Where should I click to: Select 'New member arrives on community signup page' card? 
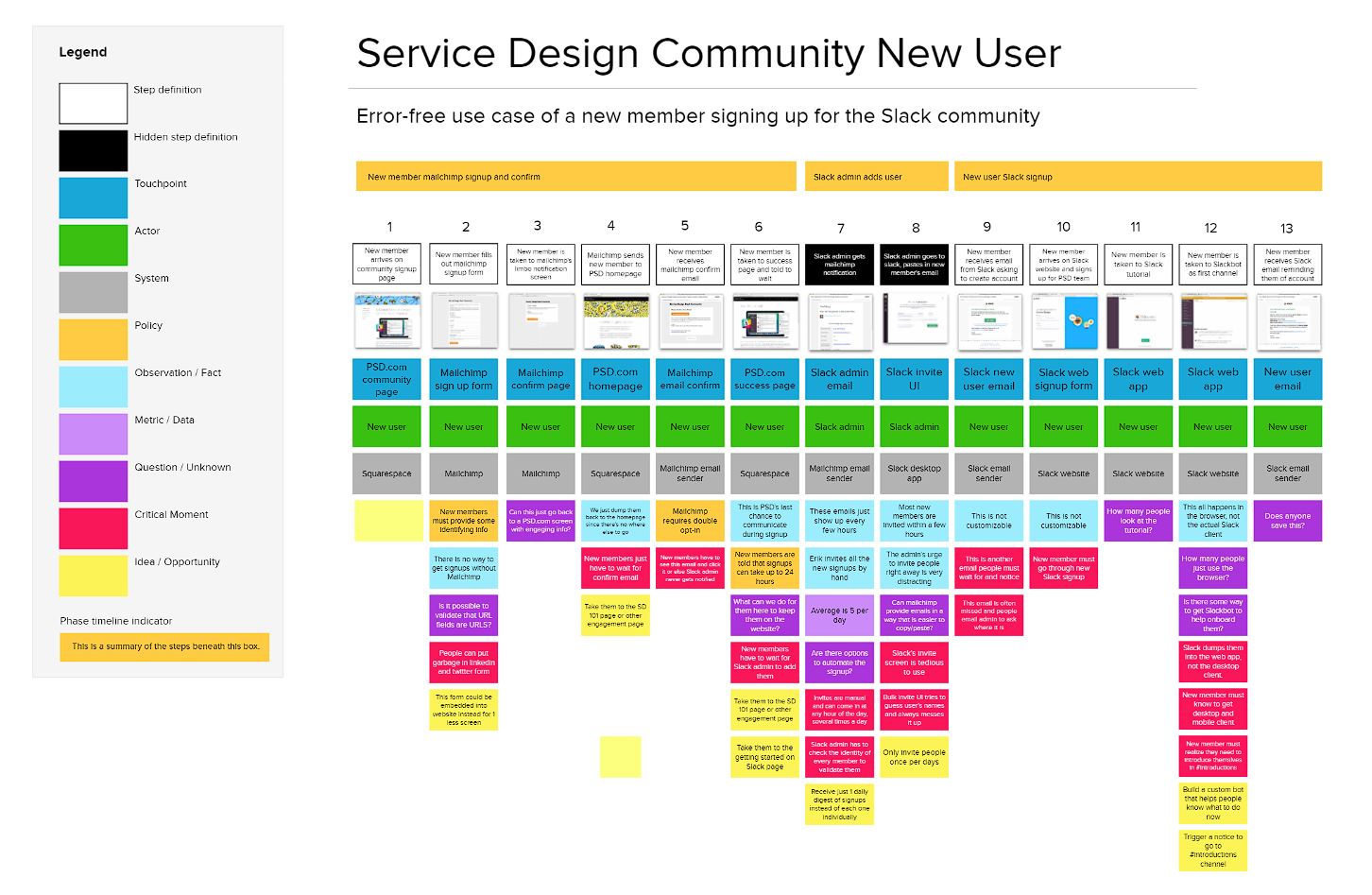(386, 264)
